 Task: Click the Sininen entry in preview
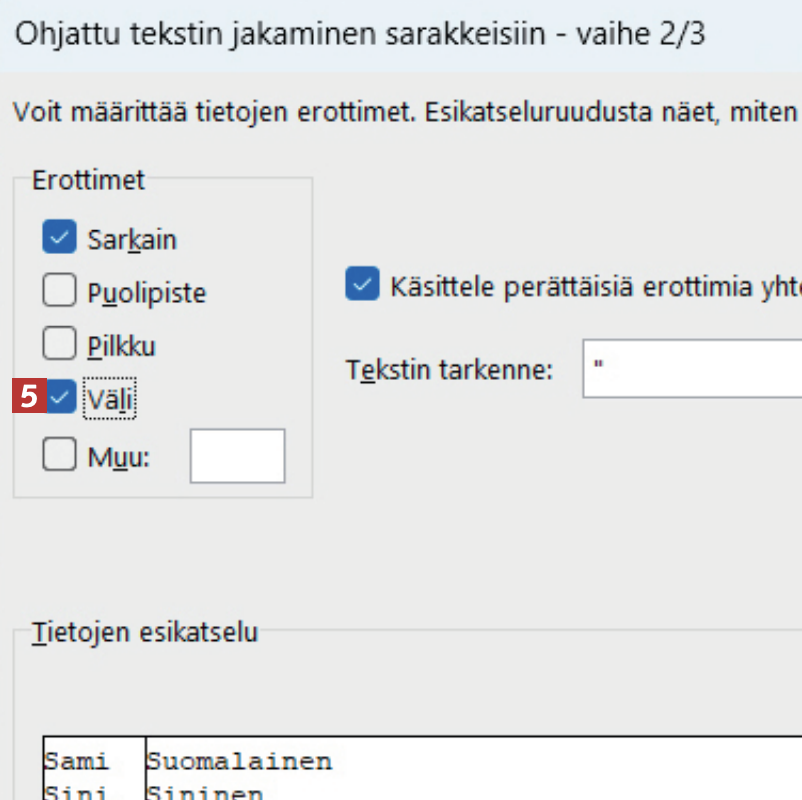205,793
